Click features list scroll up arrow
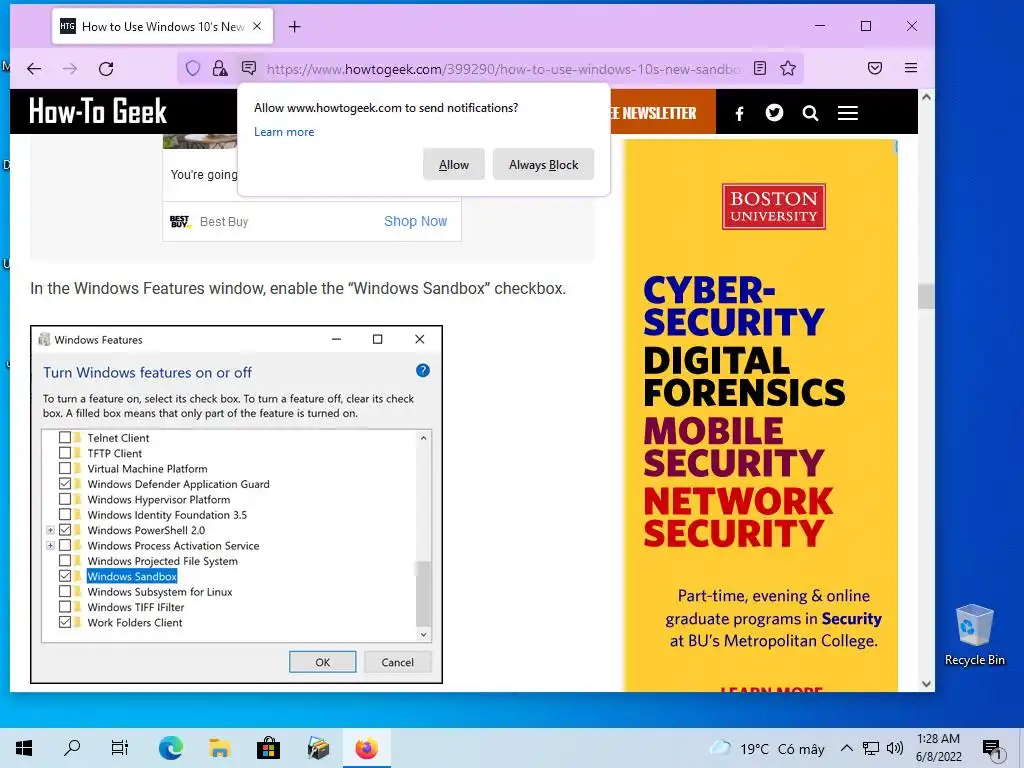1024x768 pixels. tap(423, 438)
